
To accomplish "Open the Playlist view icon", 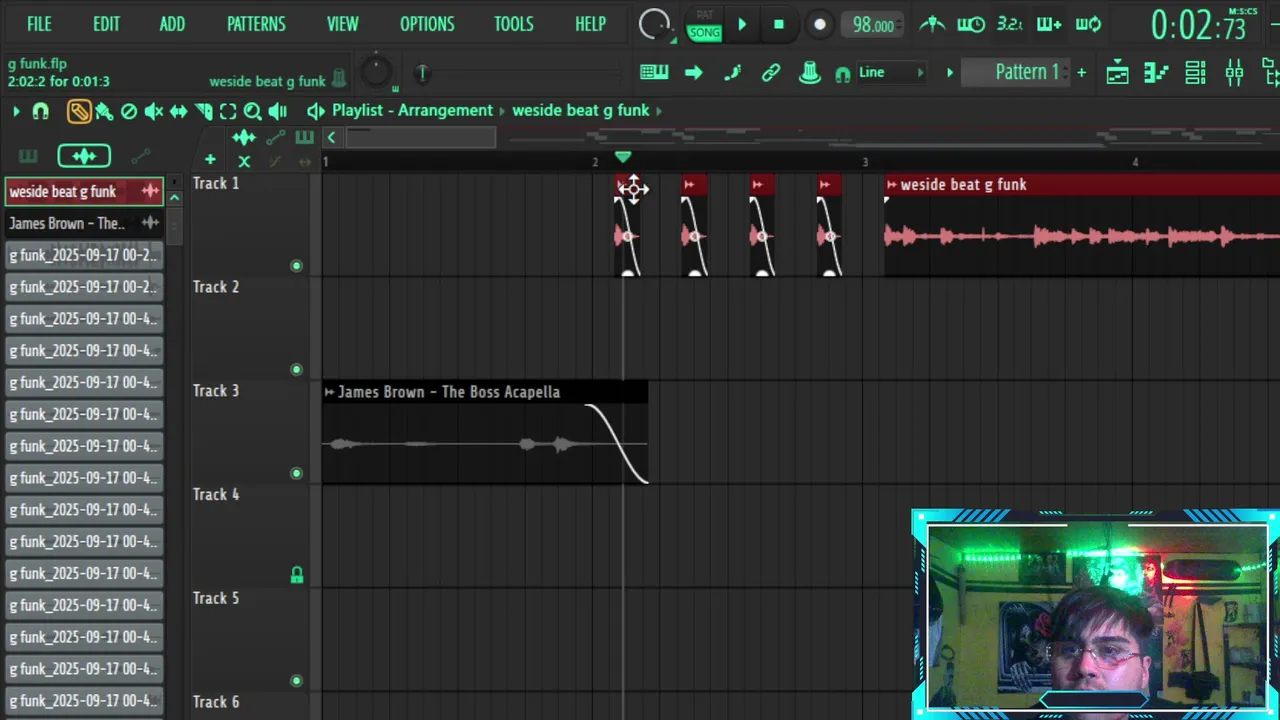I will pyautogui.click(x=1117, y=73).
